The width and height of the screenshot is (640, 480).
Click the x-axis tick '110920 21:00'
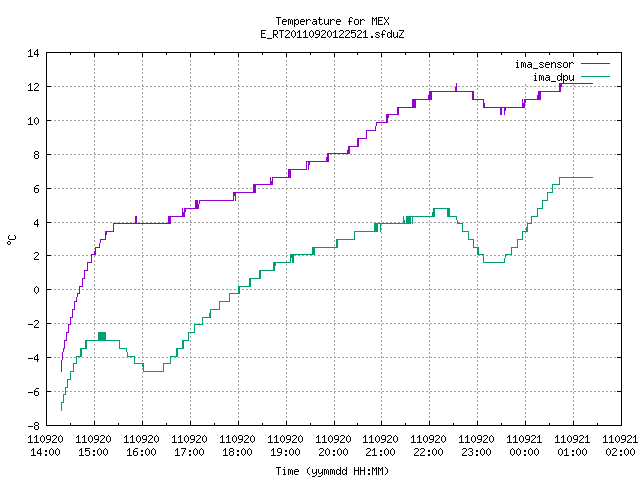click(x=380, y=446)
